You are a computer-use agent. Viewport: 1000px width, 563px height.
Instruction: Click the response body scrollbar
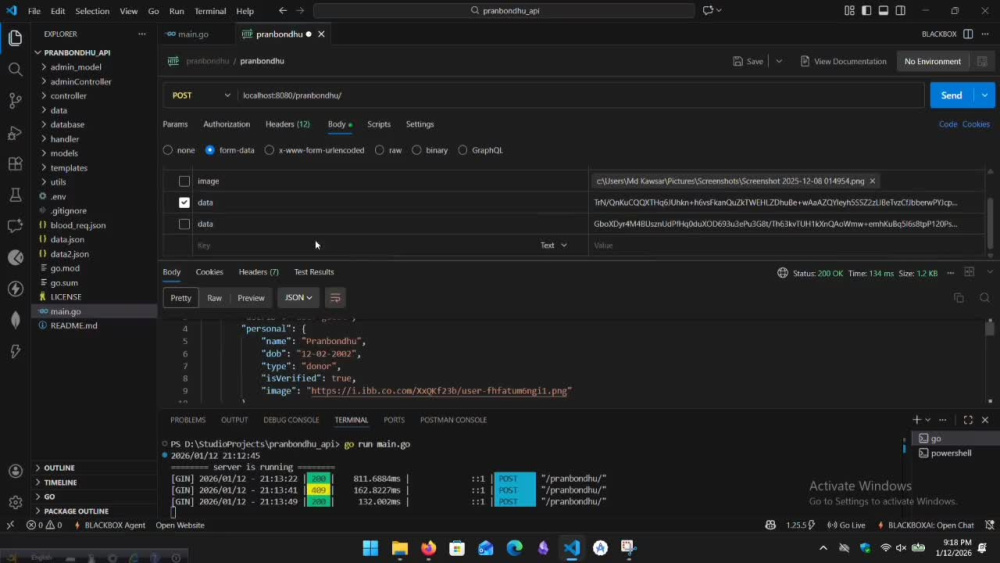(x=990, y=328)
